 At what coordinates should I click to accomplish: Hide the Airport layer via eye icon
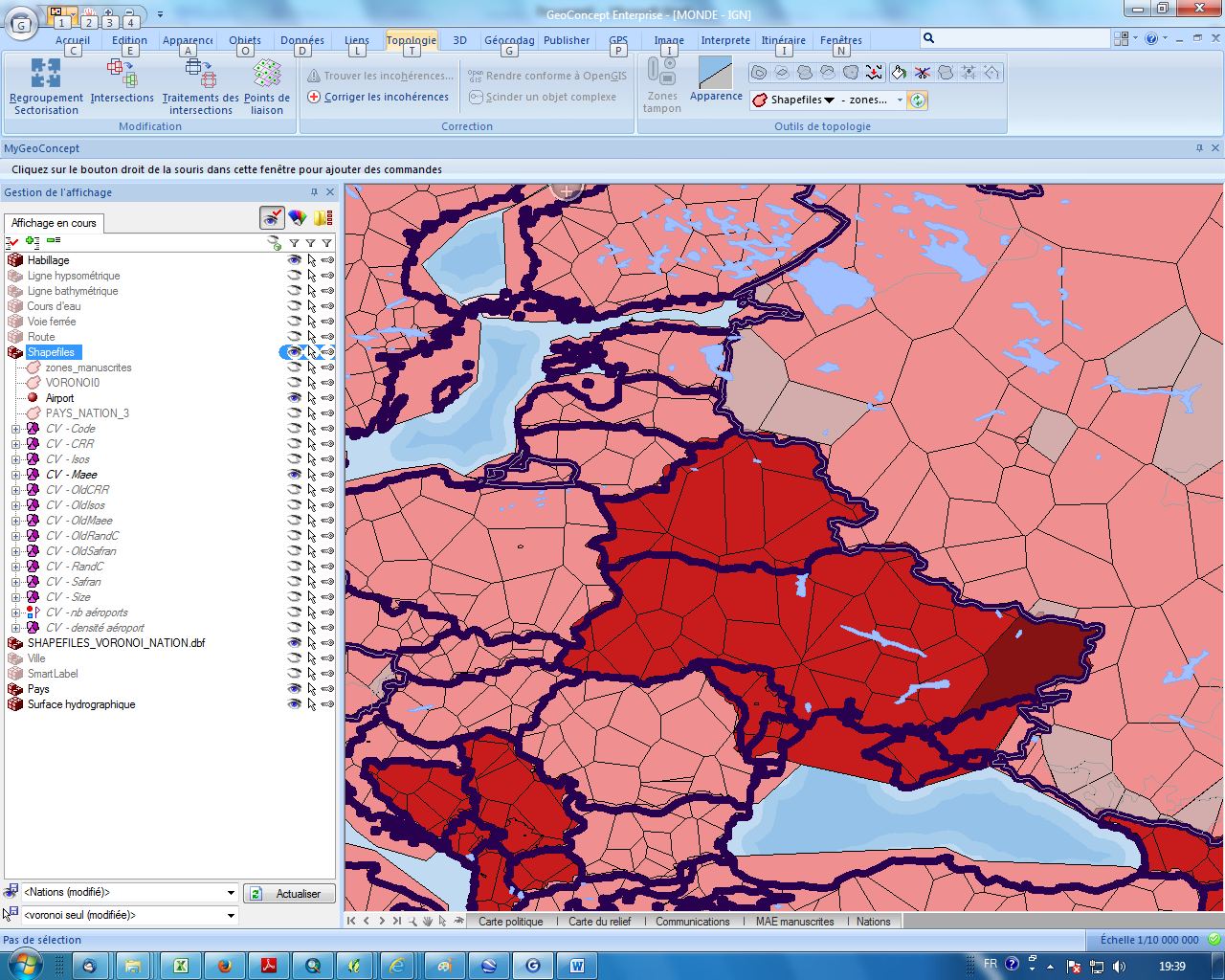tap(295, 398)
